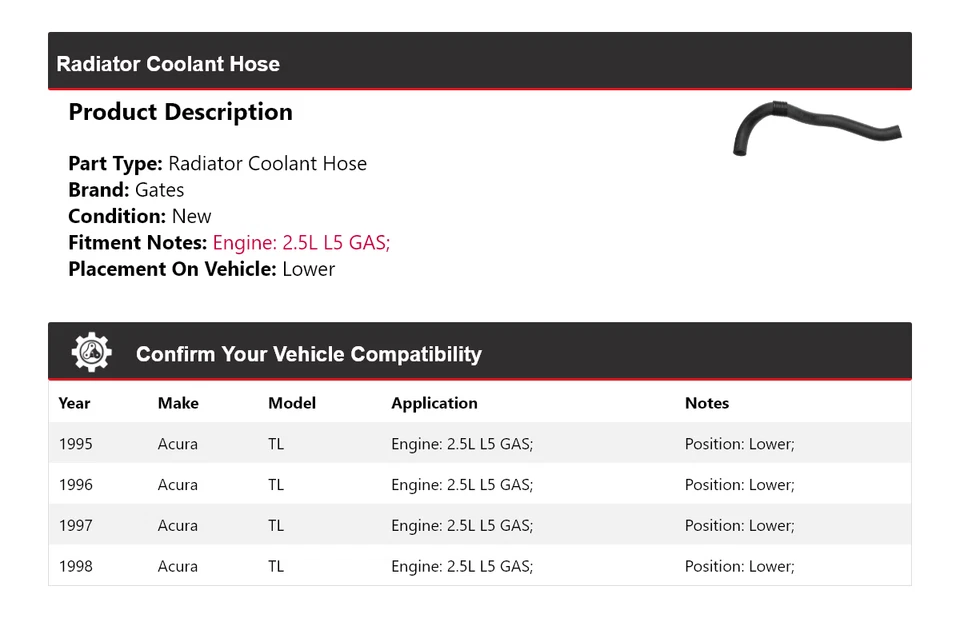960x618 pixels.
Task: Click the Part Type label
Action: click(115, 164)
